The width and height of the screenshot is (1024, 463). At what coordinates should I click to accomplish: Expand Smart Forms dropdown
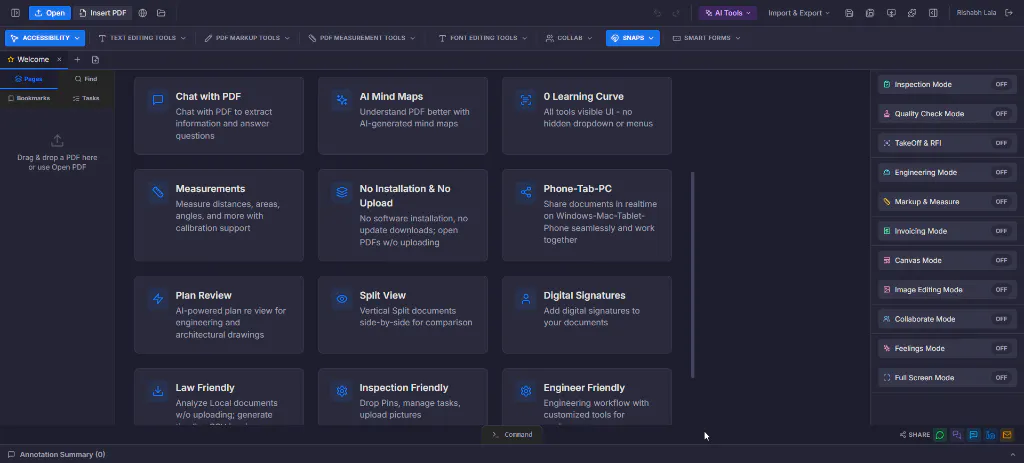tap(707, 38)
